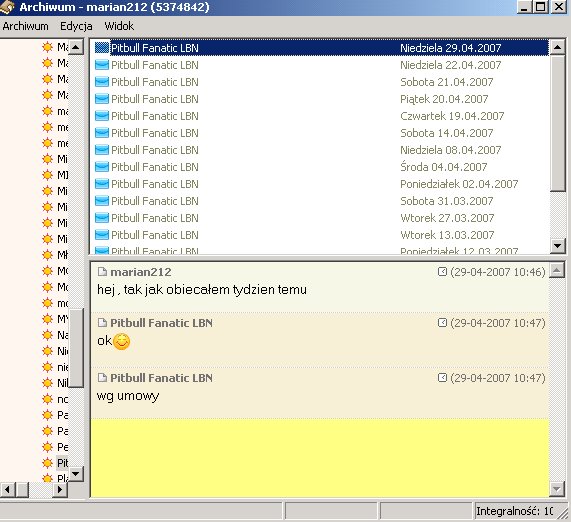This screenshot has height=522, width=571.
Task: Click clock icon beside 10:46 timestamp
Action: (442, 272)
